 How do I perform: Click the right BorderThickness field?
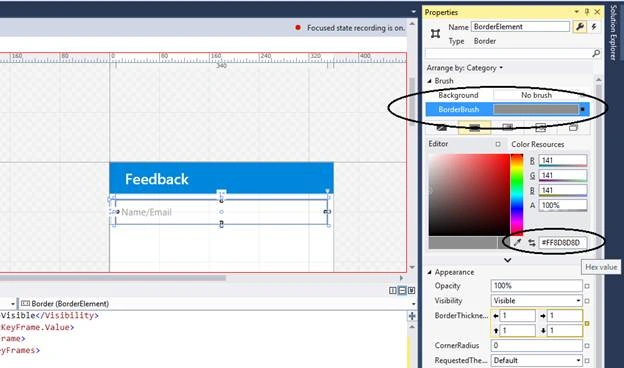(x=565, y=316)
